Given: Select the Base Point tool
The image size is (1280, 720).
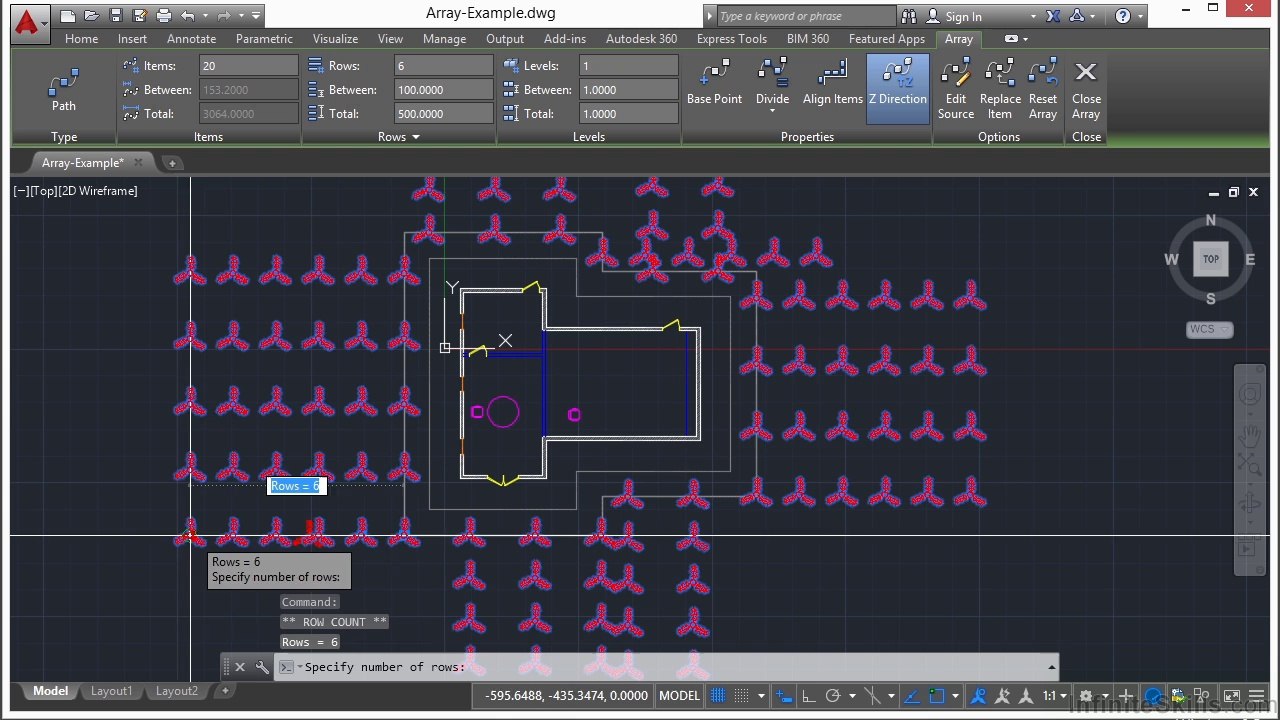Looking at the screenshot, I should (x=714, y=83).
